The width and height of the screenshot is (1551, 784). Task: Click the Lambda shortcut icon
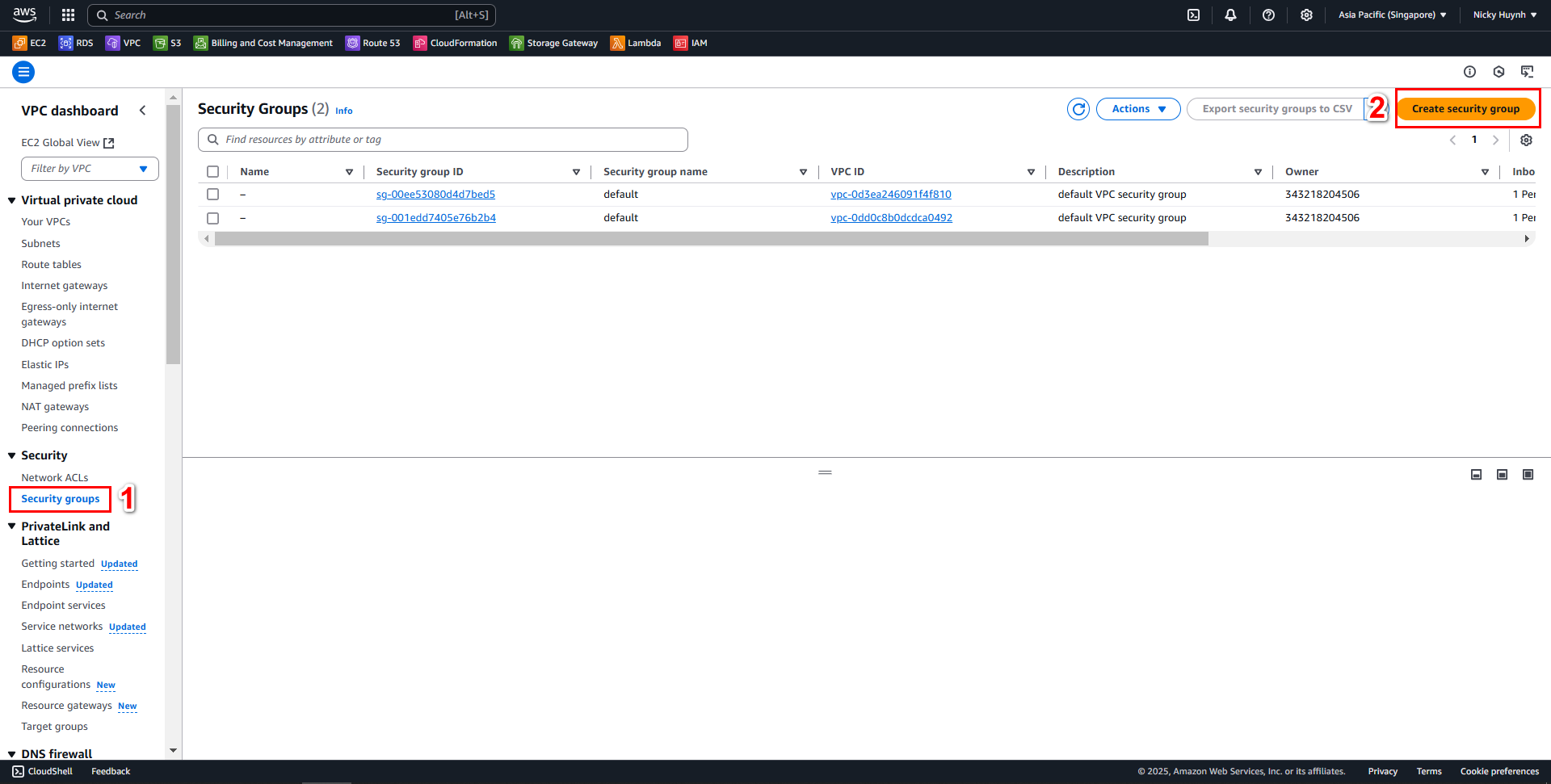617,44
